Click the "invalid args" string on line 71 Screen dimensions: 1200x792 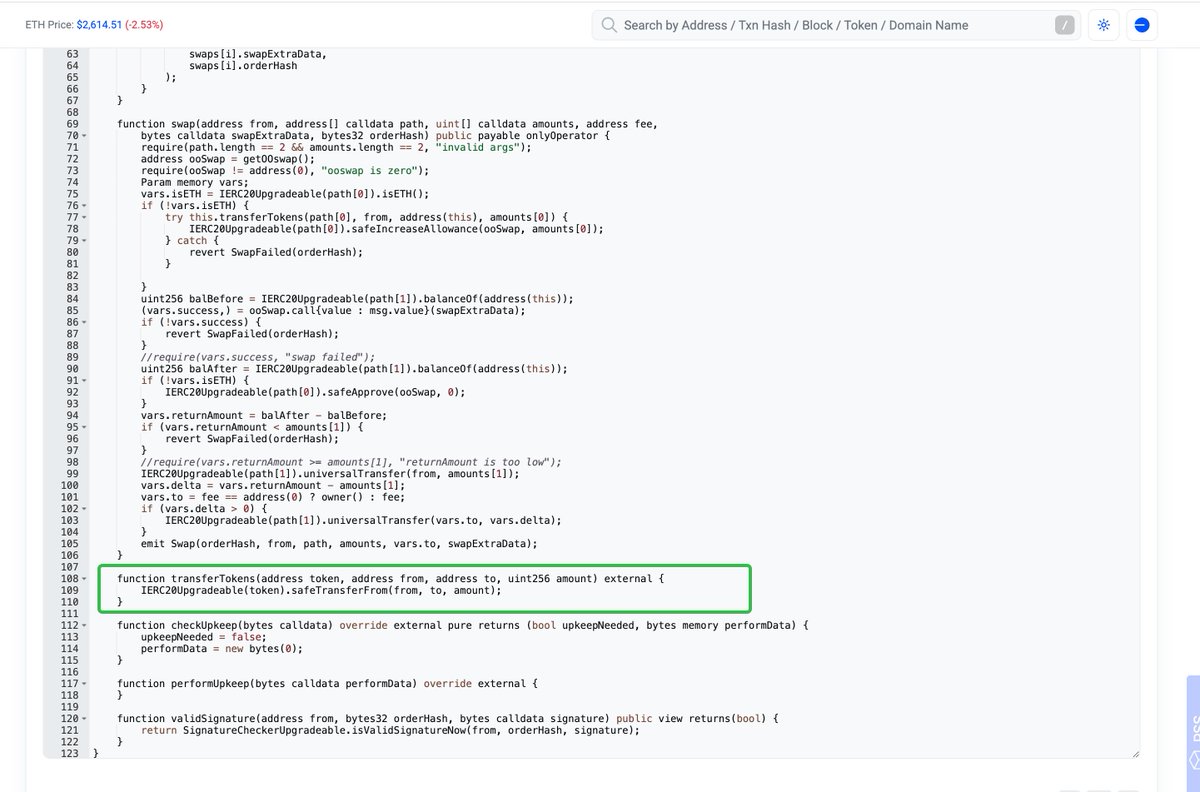click(482, 147)
